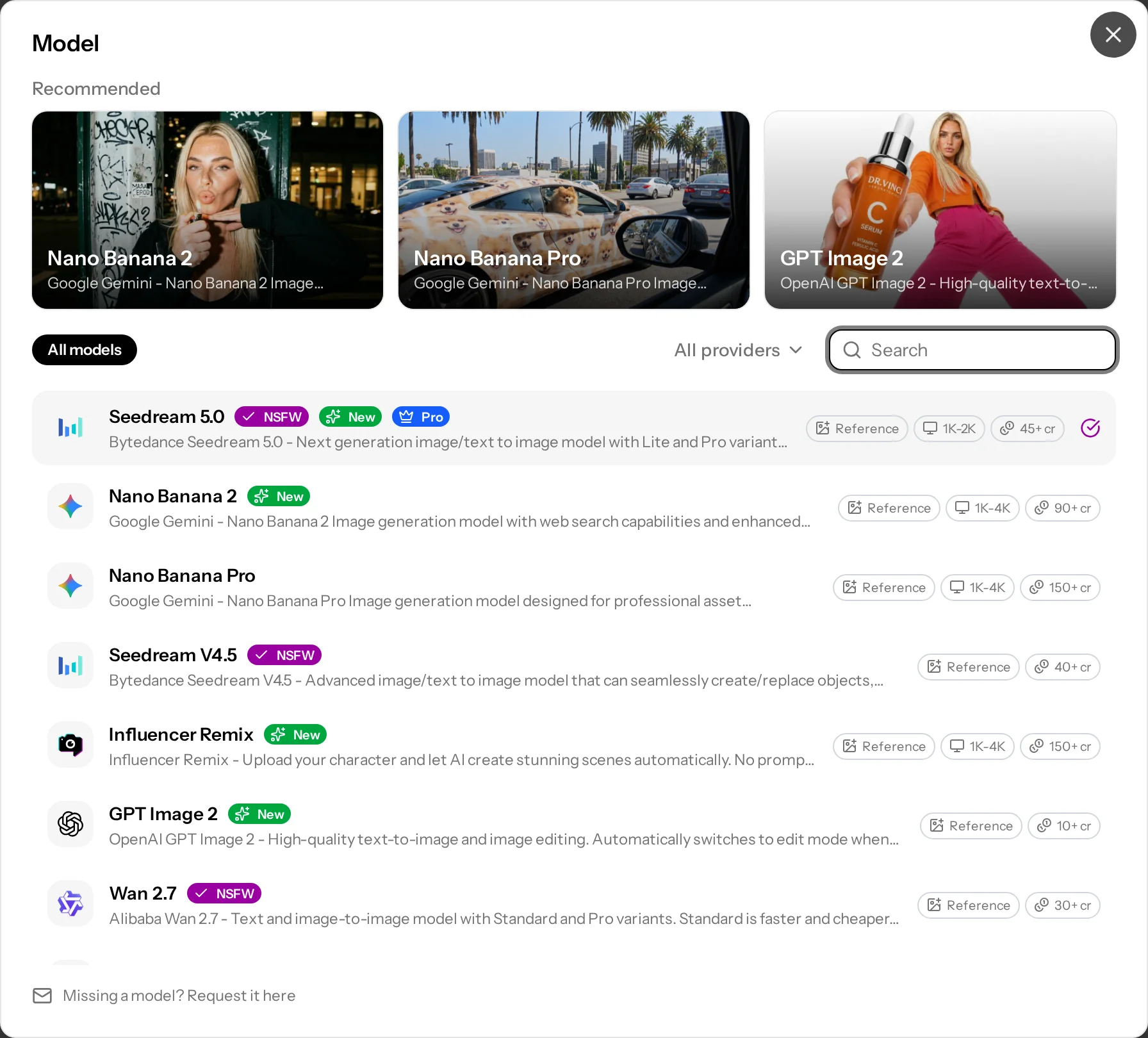Click 150+ cr tag on Influencer Remix row

tap(1060, 746)
